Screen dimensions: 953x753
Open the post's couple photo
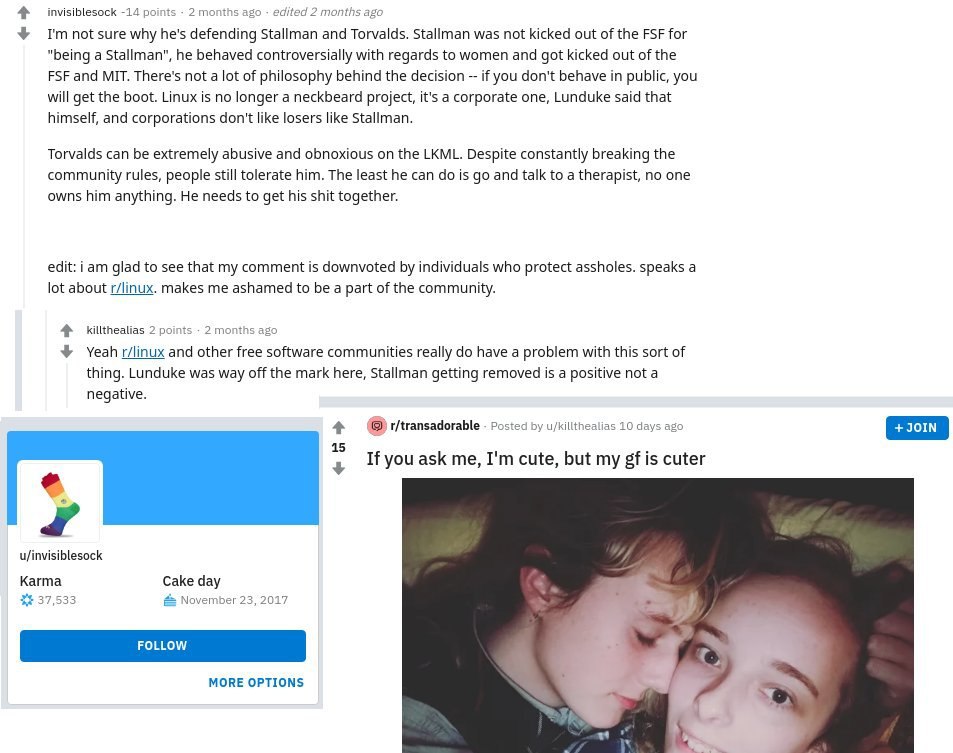click(658, 615)
